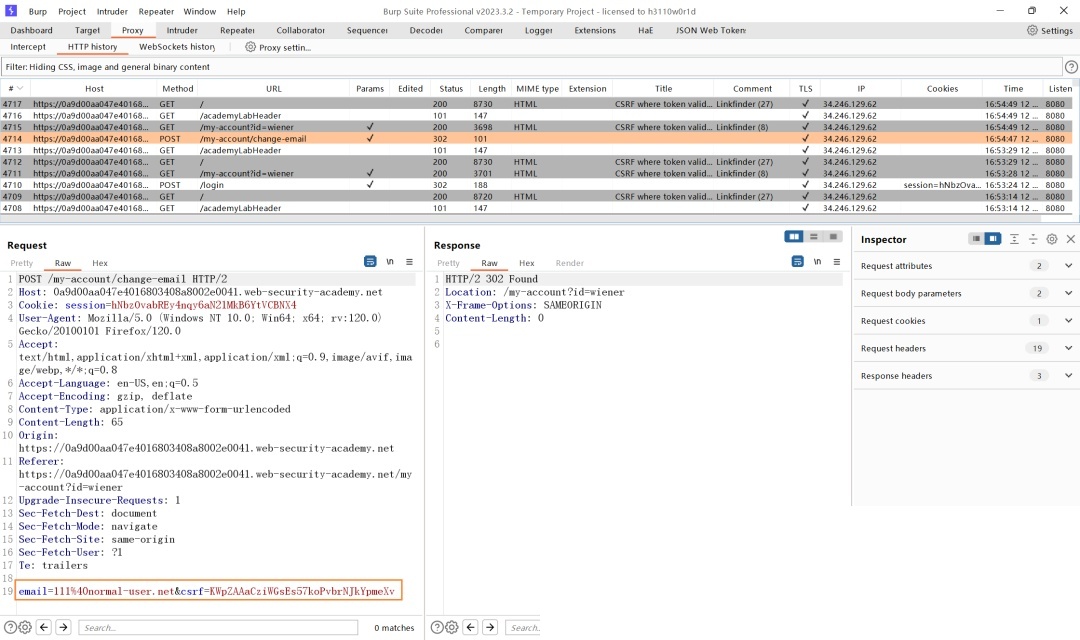Image resolution: width=1080 pixels, height=640 pixels.
Task: Show non-printable characters in Request pane
Action: 390,262
